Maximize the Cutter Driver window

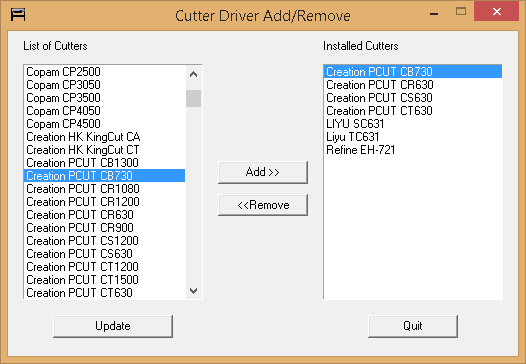(x=461, y=12)
